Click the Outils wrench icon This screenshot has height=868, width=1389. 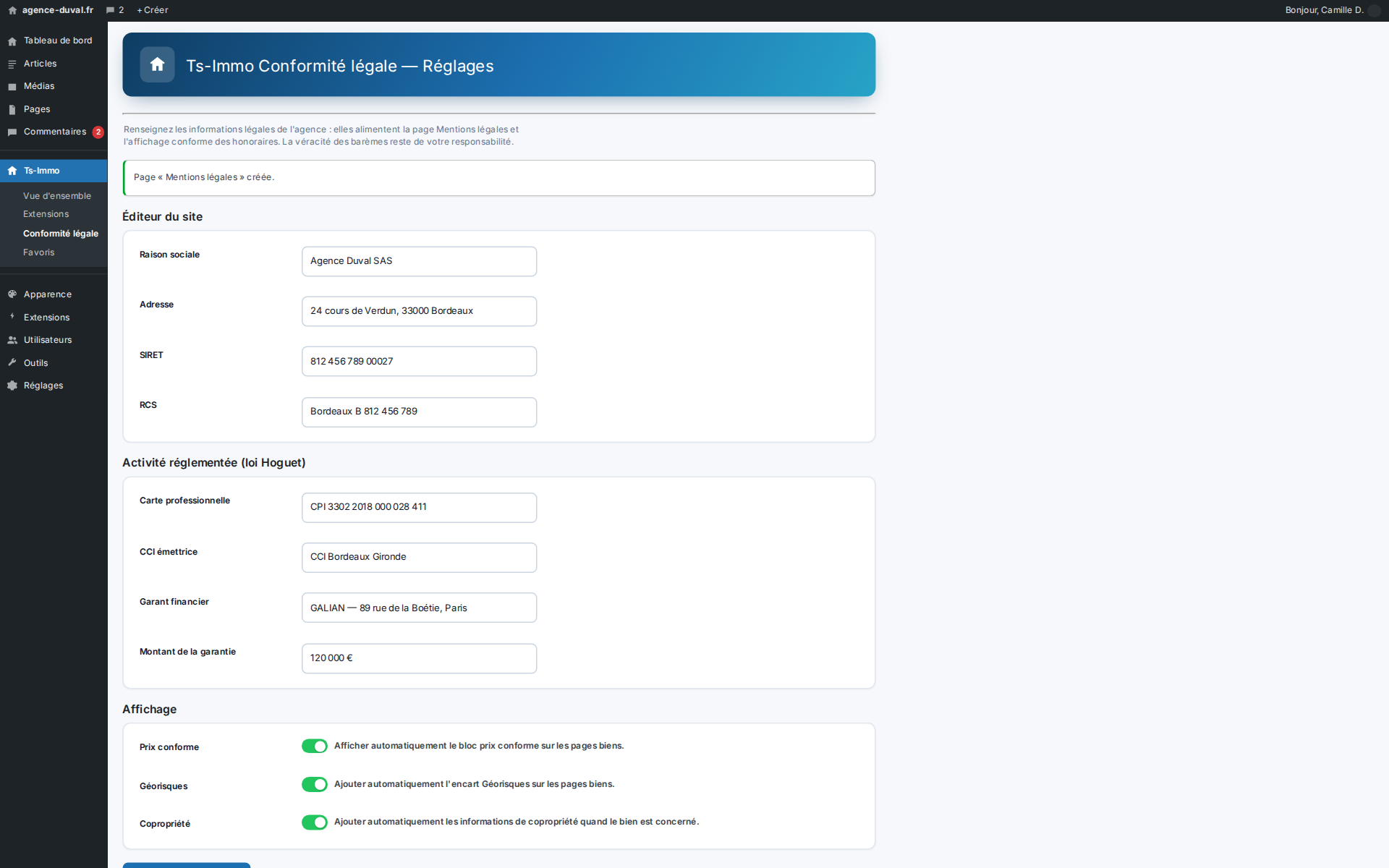pyautogui.click(x=12, y=362)
